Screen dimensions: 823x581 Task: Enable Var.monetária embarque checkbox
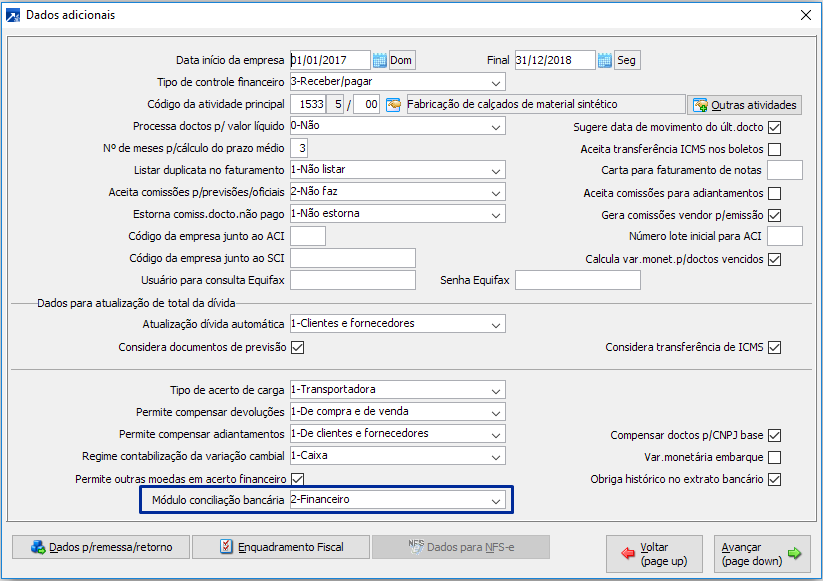point(775,457)
